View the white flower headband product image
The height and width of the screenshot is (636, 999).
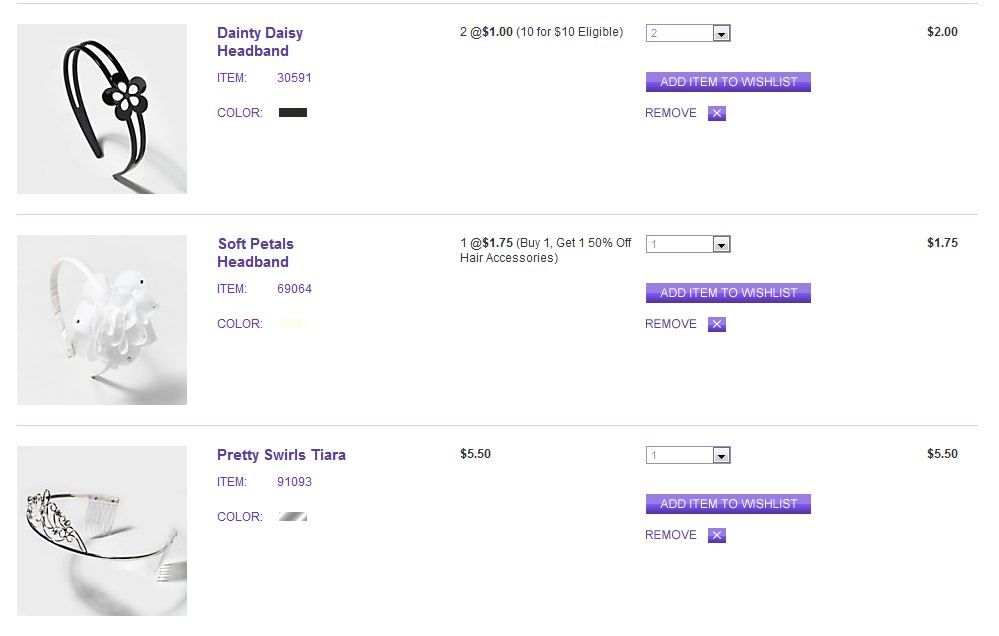tap(102, 320)
